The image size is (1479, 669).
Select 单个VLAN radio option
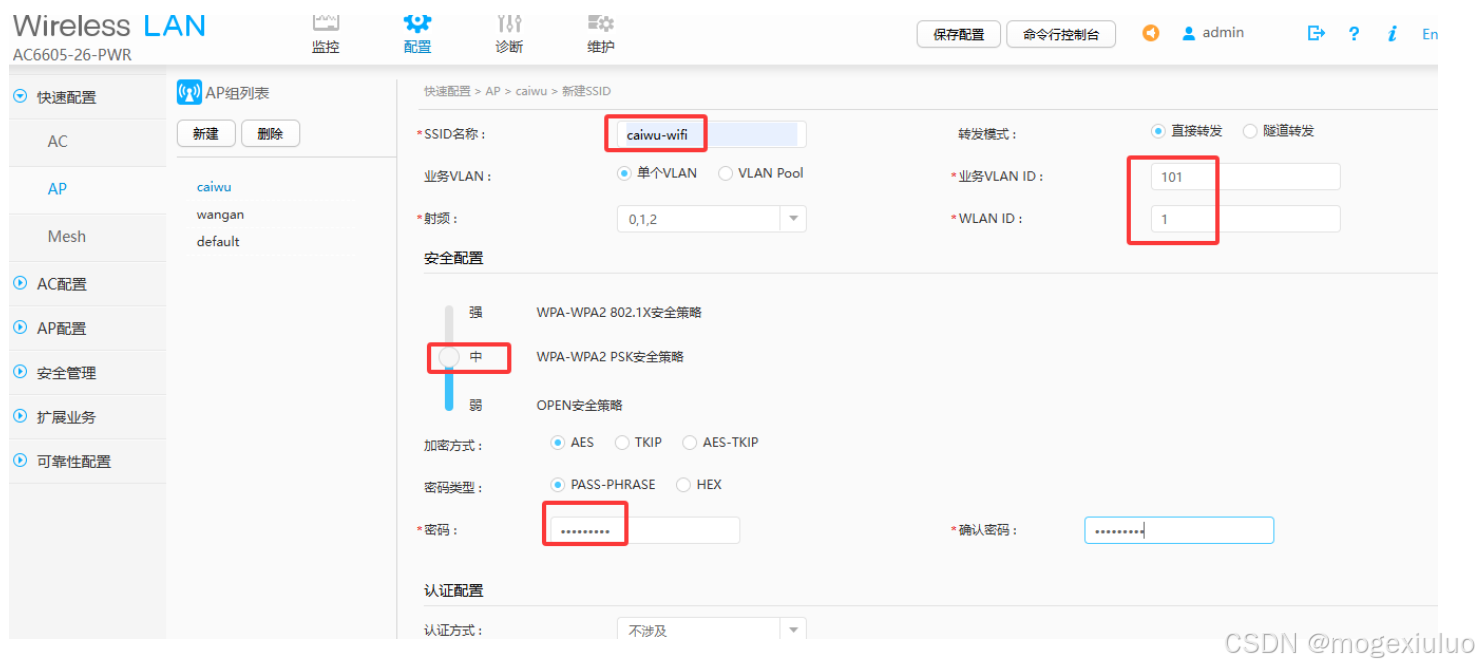pos(625,173)
